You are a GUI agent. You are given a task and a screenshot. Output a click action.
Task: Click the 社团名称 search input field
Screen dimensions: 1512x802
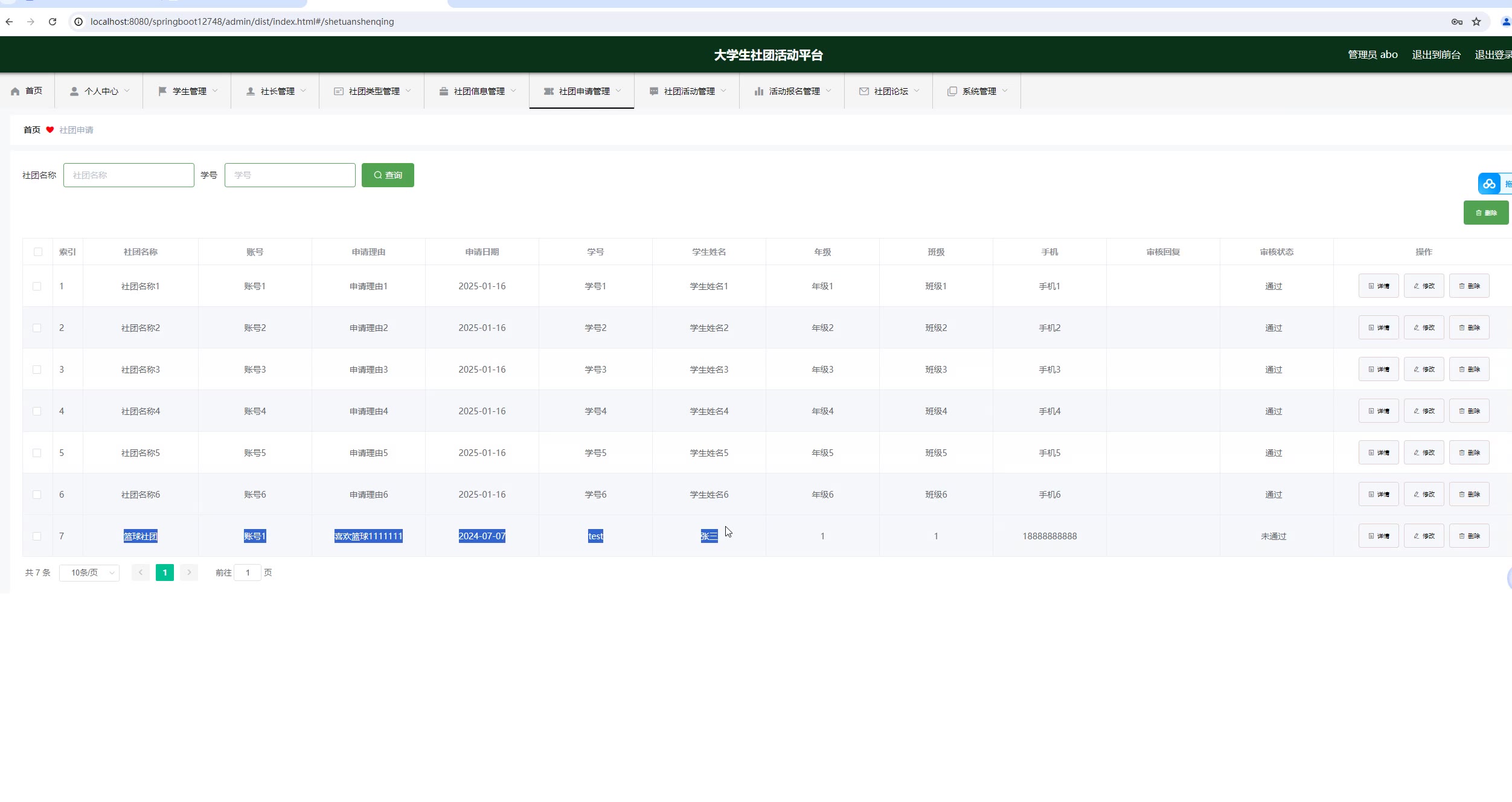129,175
